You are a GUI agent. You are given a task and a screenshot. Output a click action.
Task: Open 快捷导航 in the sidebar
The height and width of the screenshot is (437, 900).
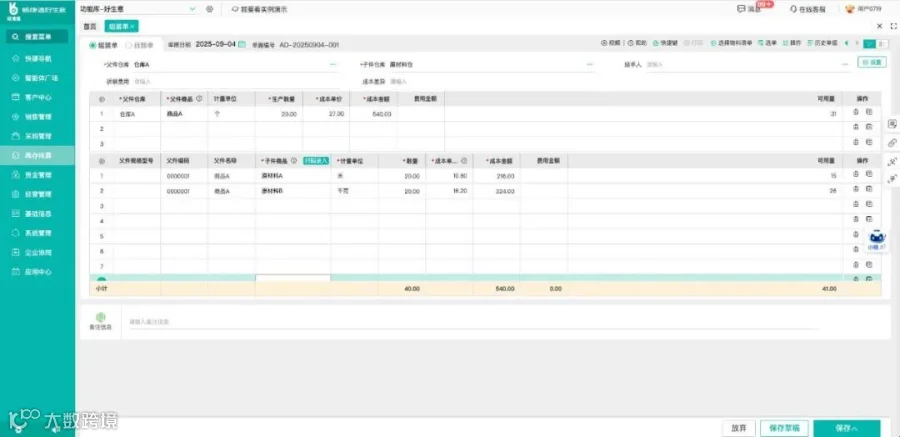[x=37, y=59]
